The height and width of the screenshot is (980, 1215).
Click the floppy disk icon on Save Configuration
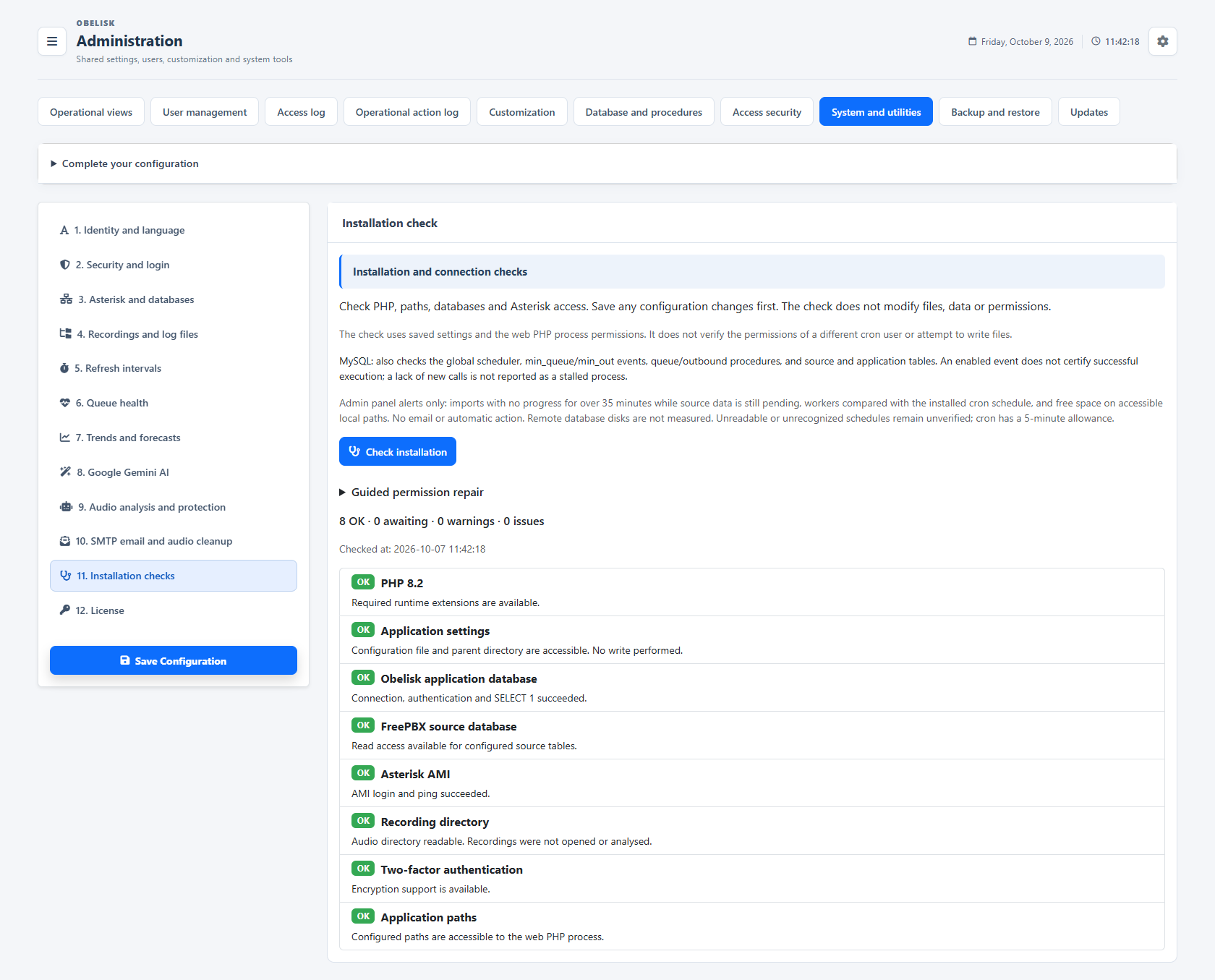point(125,660)
